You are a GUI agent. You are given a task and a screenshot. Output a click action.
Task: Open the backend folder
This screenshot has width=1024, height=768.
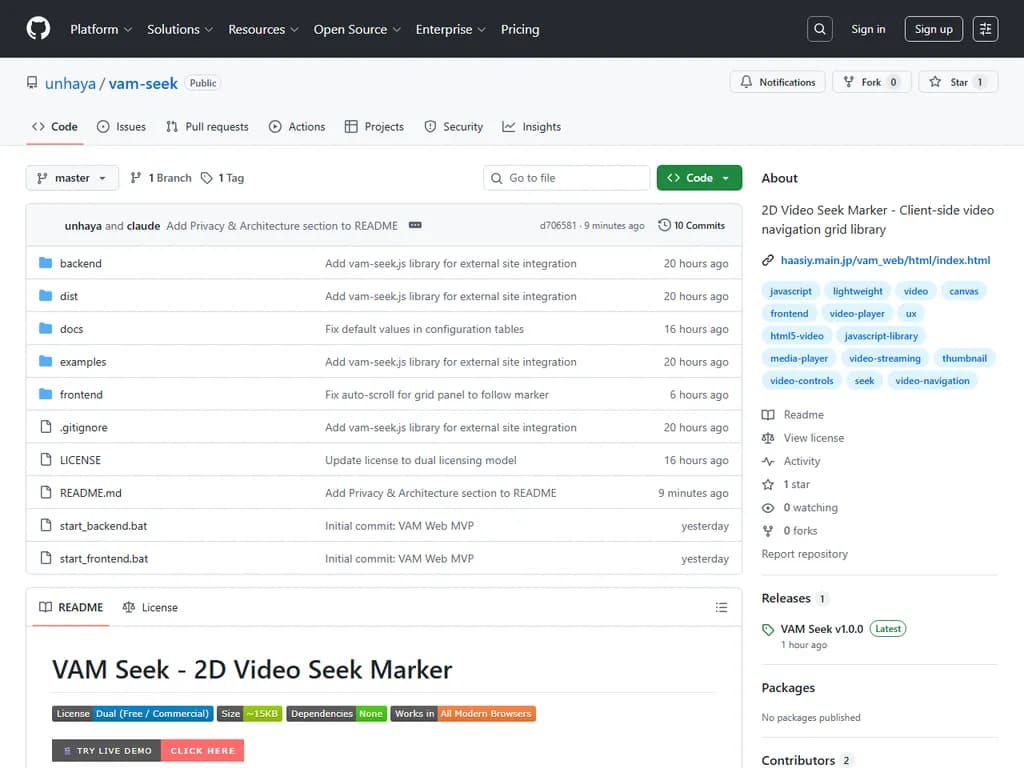point(80,264)
